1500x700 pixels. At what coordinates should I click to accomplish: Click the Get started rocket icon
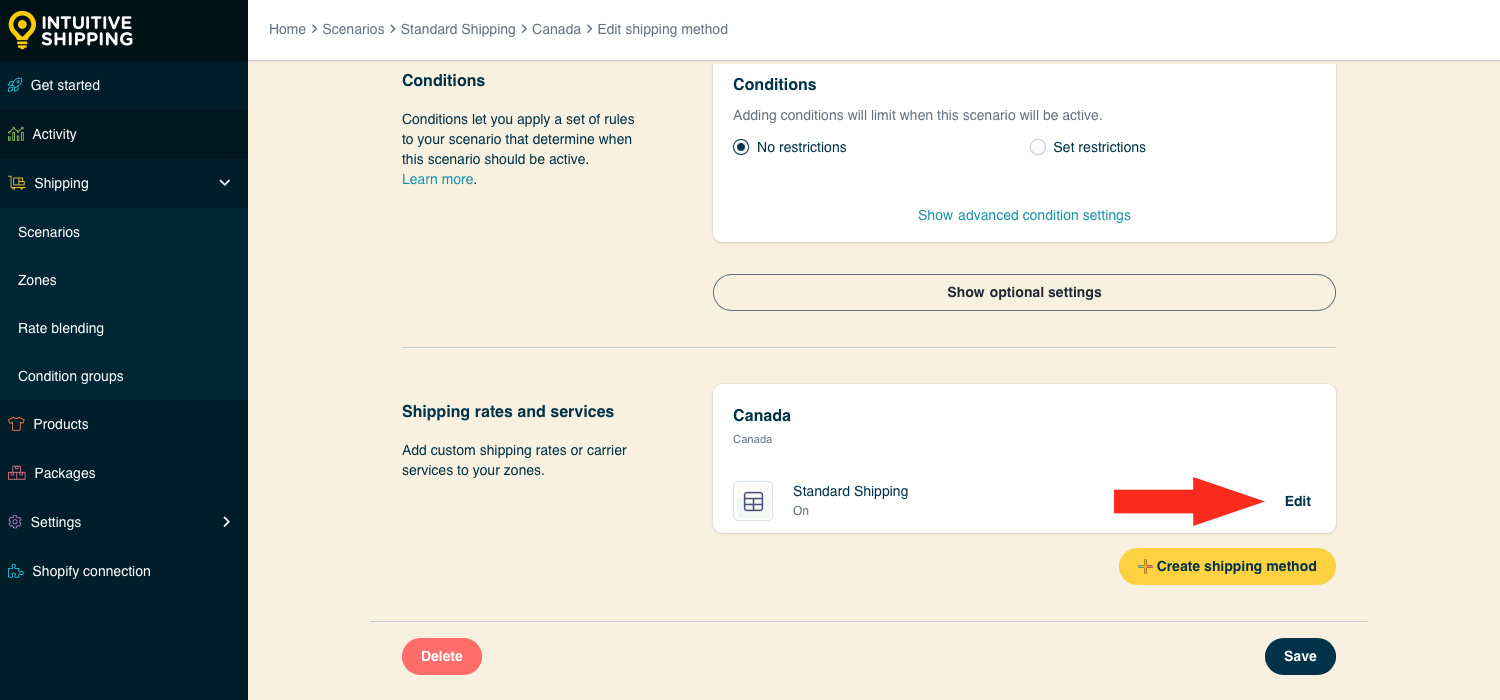tap(15, 85)
